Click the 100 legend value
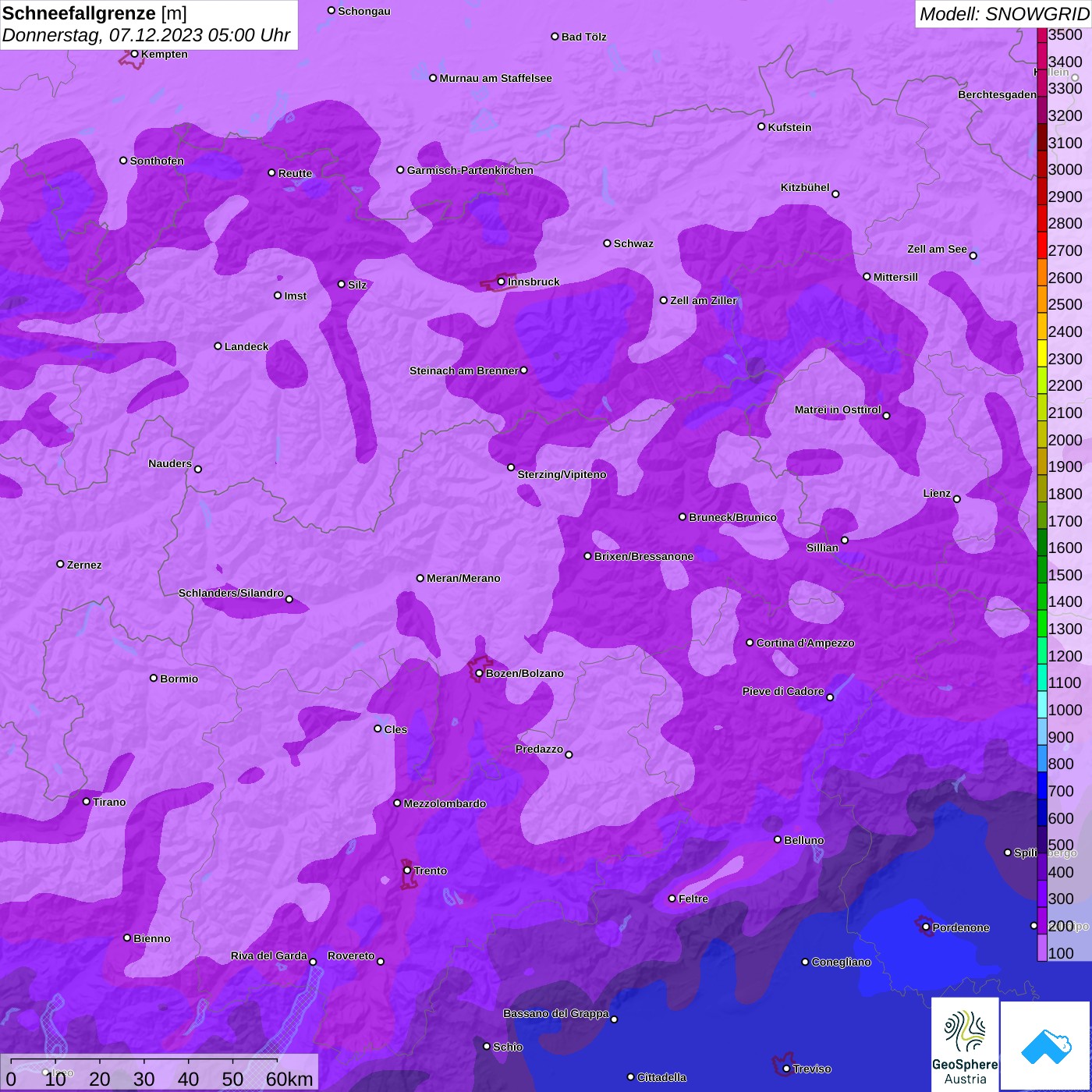Viewport: 1092px width, 1092px height. (1062, 953)
